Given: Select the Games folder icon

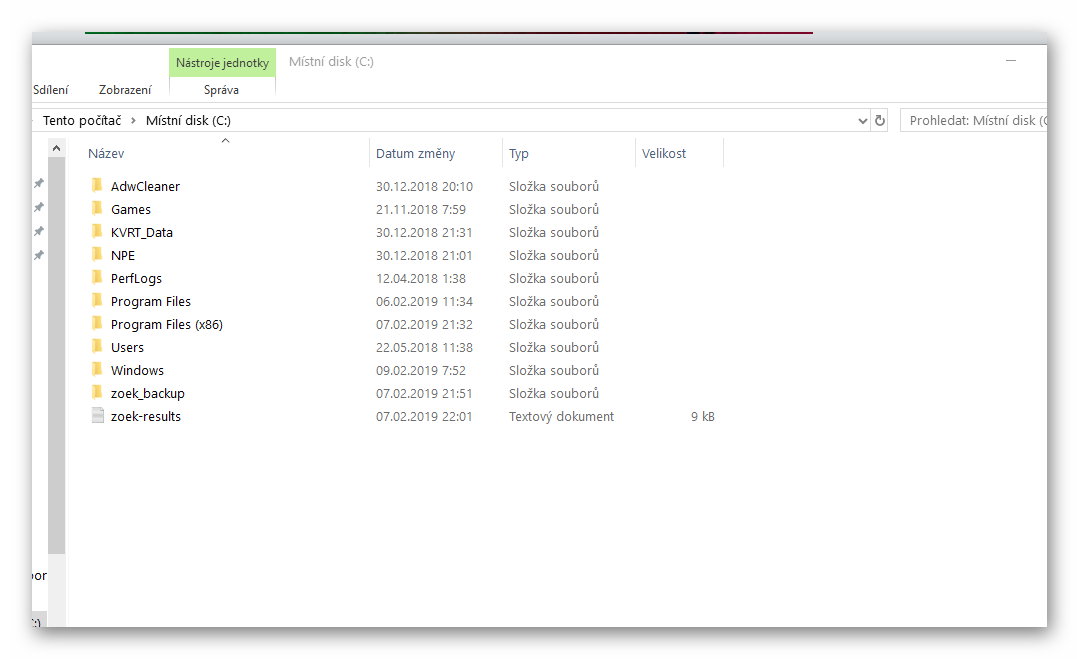Looking at the screenshot, I should [x=97, y=208].
